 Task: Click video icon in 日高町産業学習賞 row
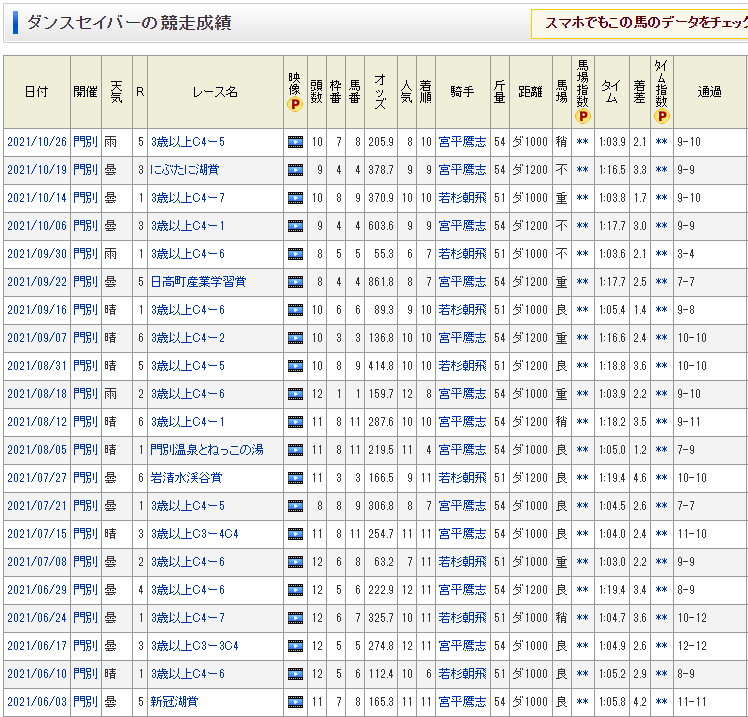tap(295, 282)
